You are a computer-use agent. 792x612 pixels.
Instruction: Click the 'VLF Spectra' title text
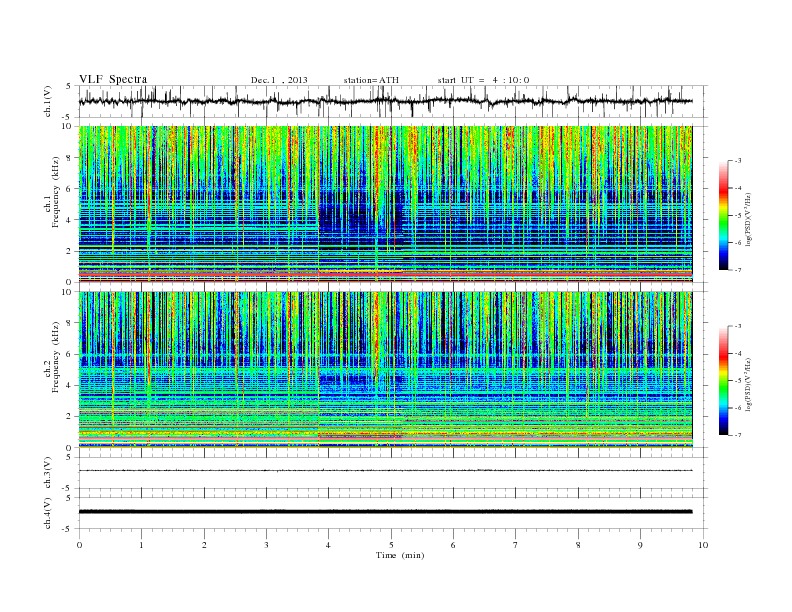pos(113,79)
